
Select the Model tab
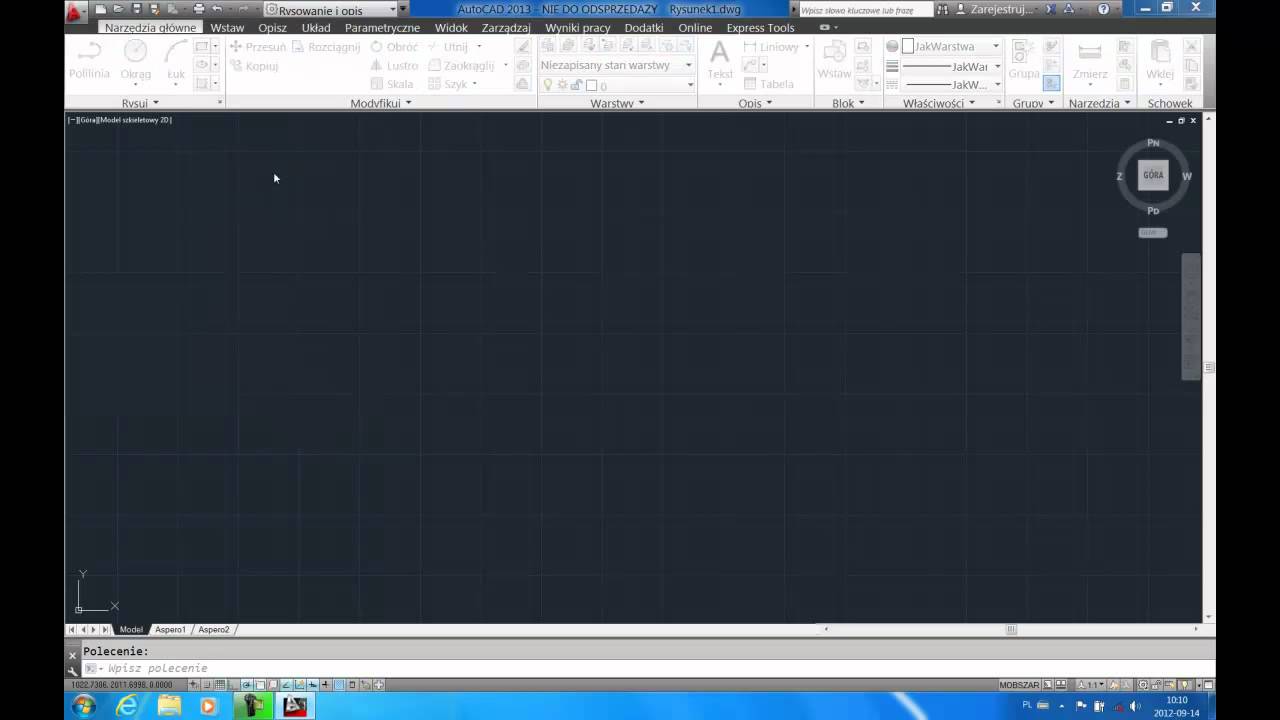pos(131,630)
